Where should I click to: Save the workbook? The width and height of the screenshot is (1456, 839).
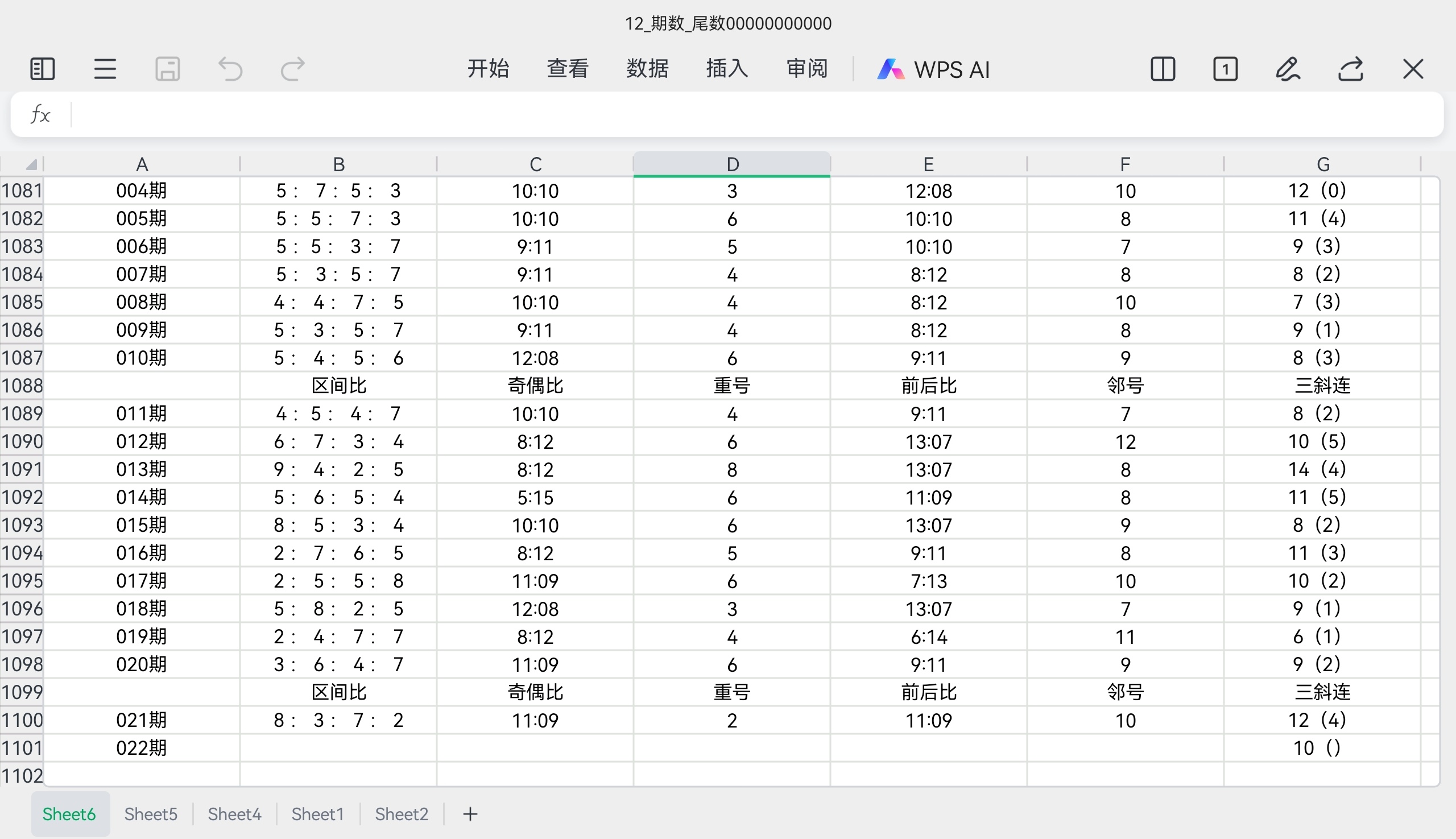[x=167, y=69]
